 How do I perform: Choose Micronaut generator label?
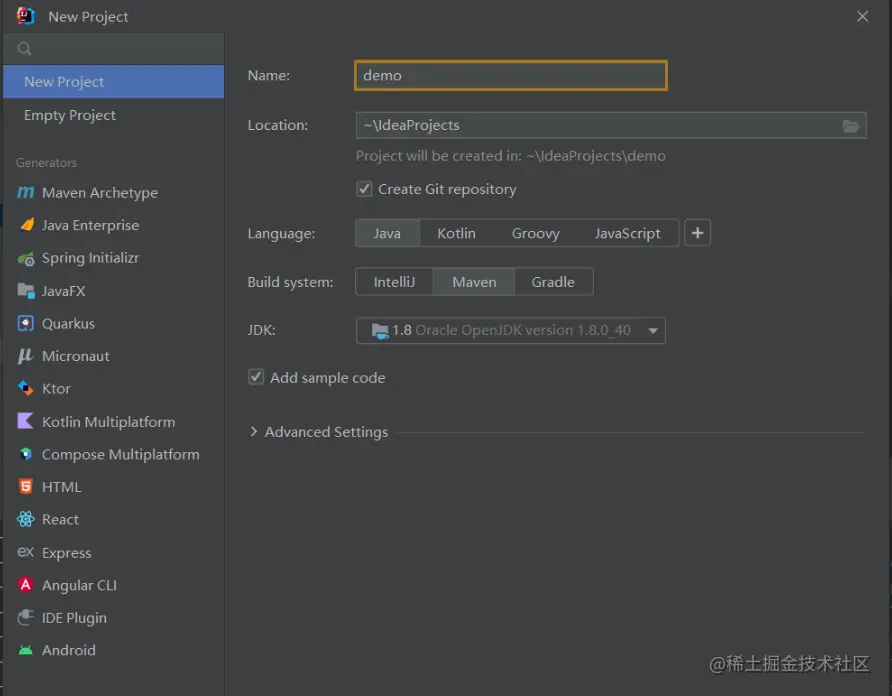click(76, 356)
